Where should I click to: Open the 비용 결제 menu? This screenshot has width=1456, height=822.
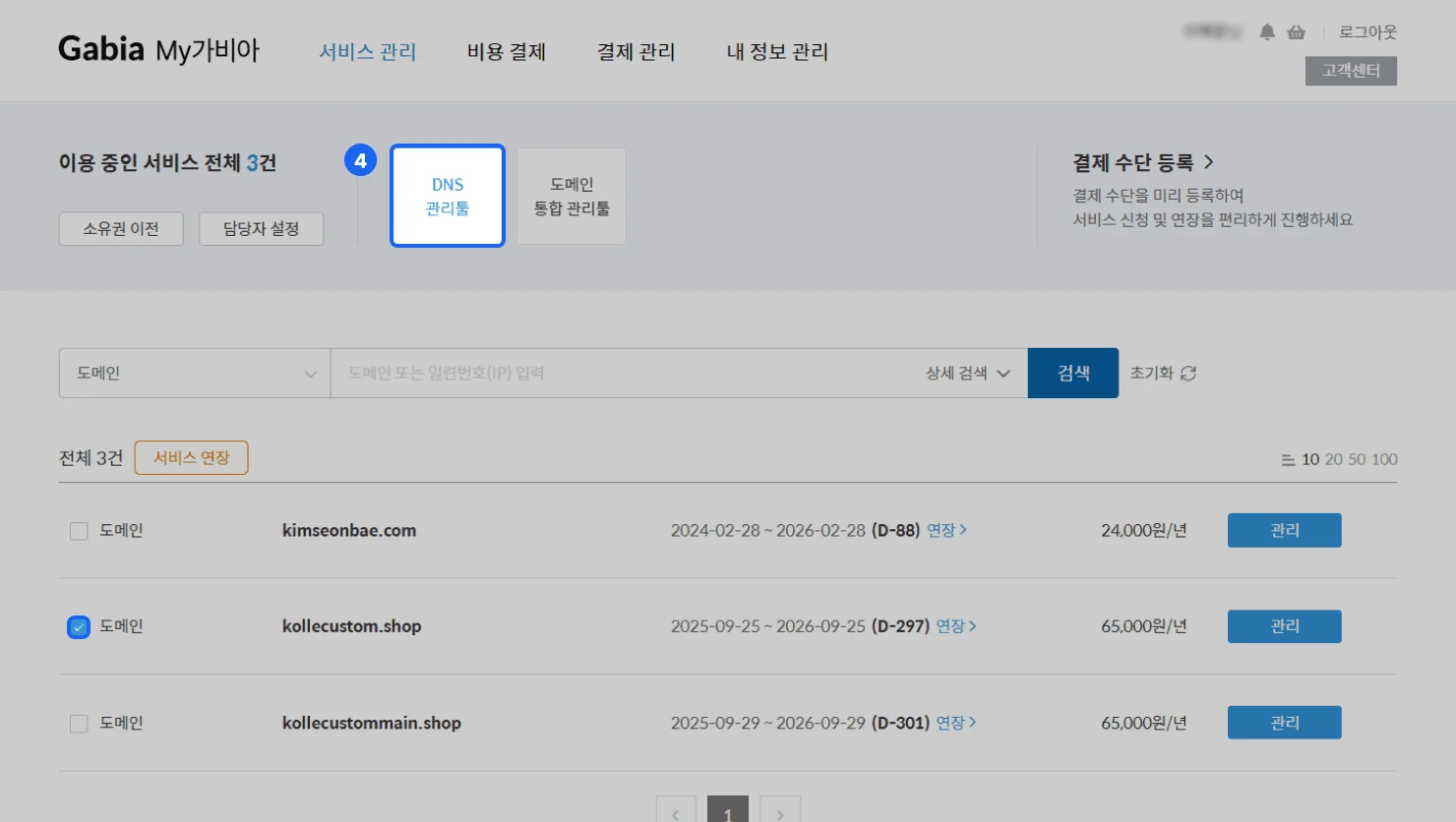click(x=507, y=52)
